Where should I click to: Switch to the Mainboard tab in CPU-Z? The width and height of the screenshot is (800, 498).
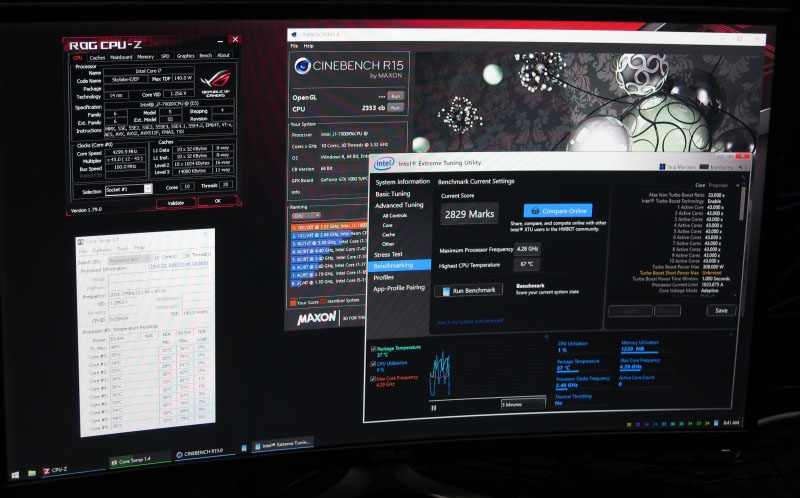pos(122,56)
